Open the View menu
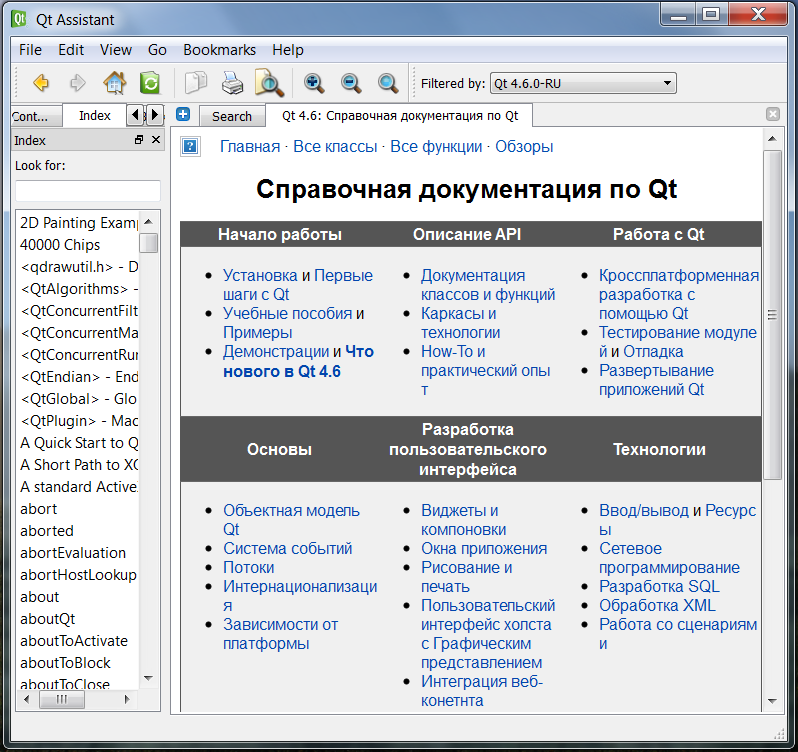The height and width of the screenshot is (752, 798). tap(116, 50)
